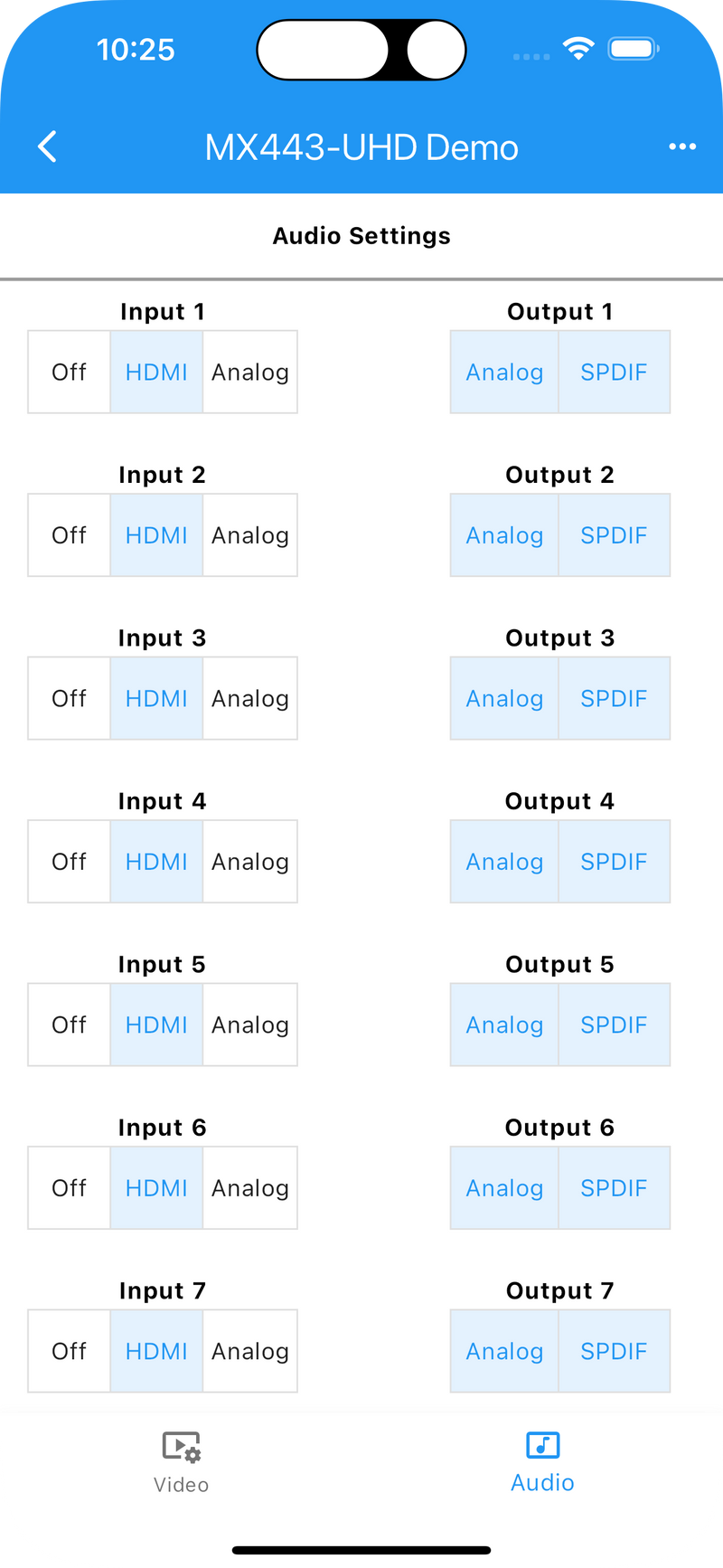The height and width of the screenshot is (1568, 723).
Task: Tap the MX443-UHD Demo title
Action: 361,147
